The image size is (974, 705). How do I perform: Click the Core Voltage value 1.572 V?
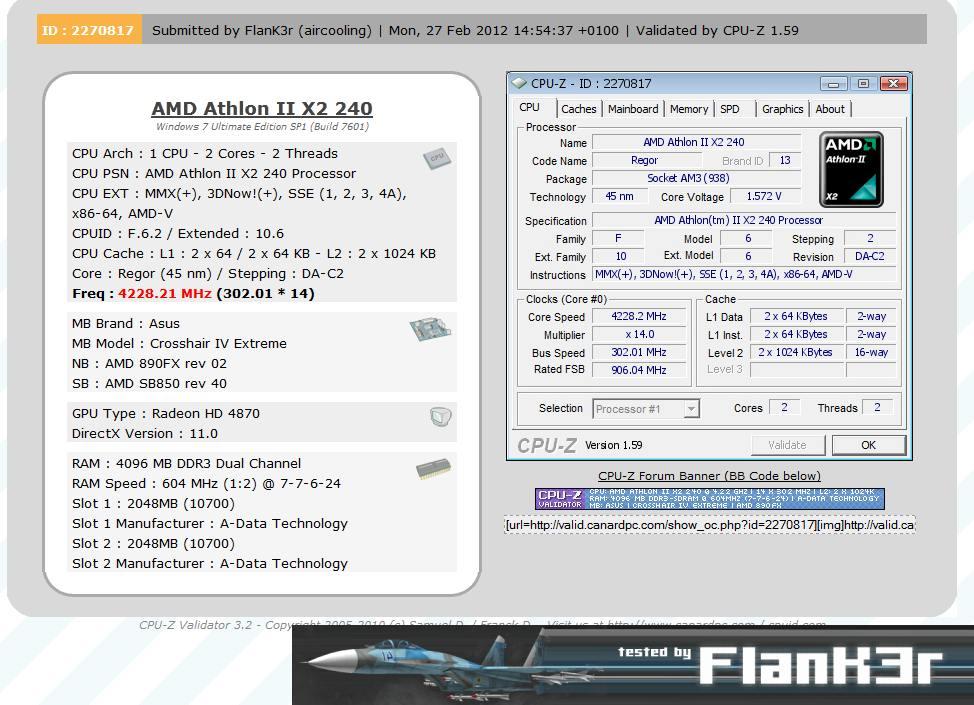pyautogui.click(x=765, y=196)
